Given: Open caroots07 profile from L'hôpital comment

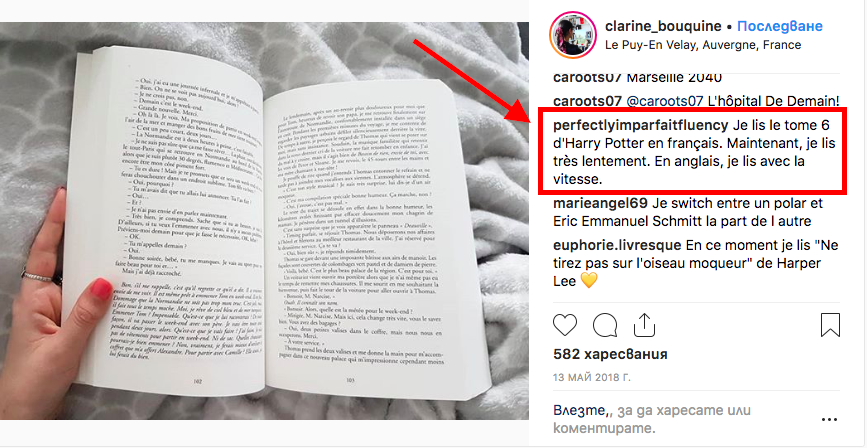Looking at the screenshot, I should pos(587,101).
